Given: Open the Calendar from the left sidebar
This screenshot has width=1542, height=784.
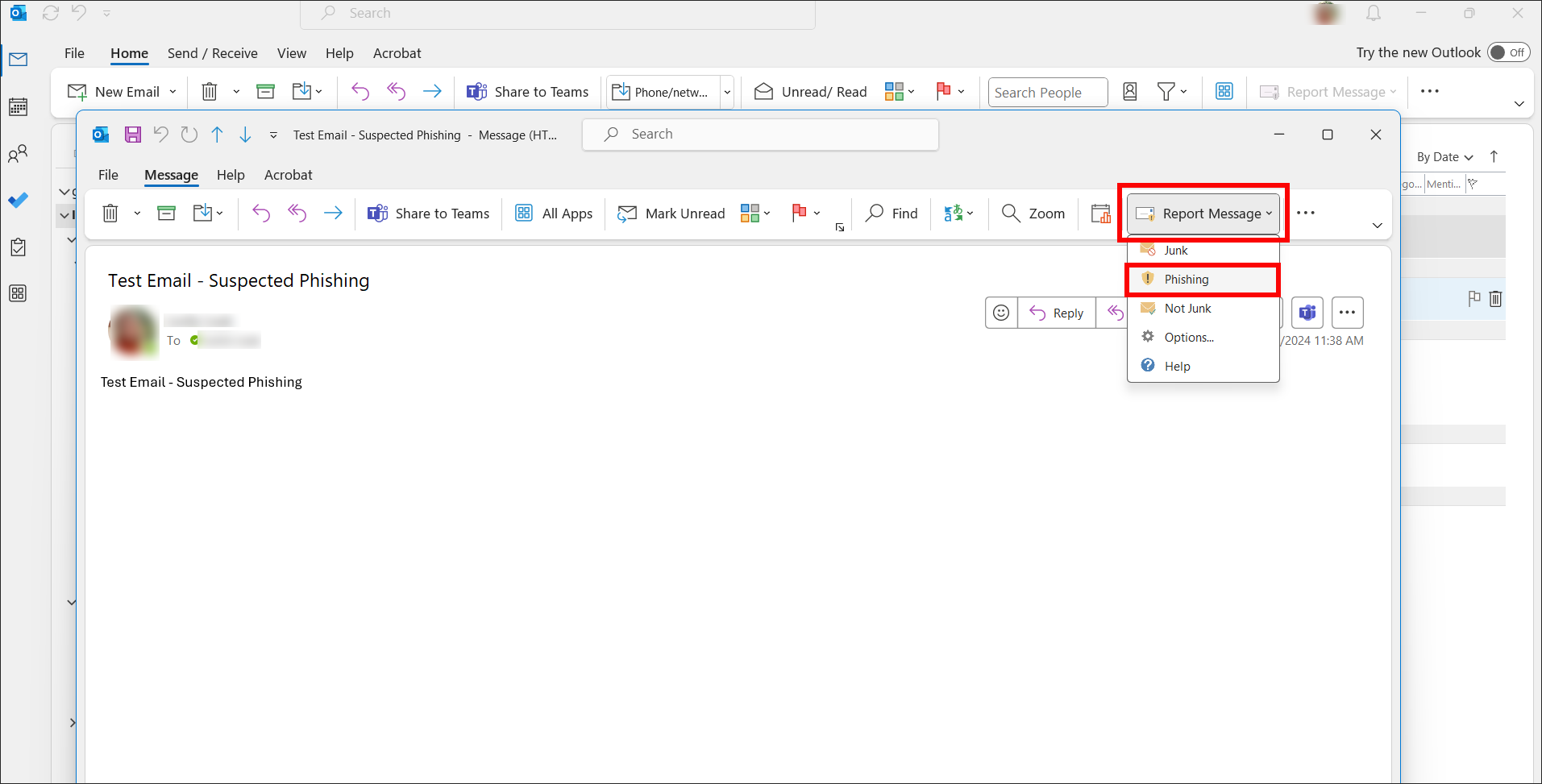Looking at the screenshot, I should (x=18, y=106).
